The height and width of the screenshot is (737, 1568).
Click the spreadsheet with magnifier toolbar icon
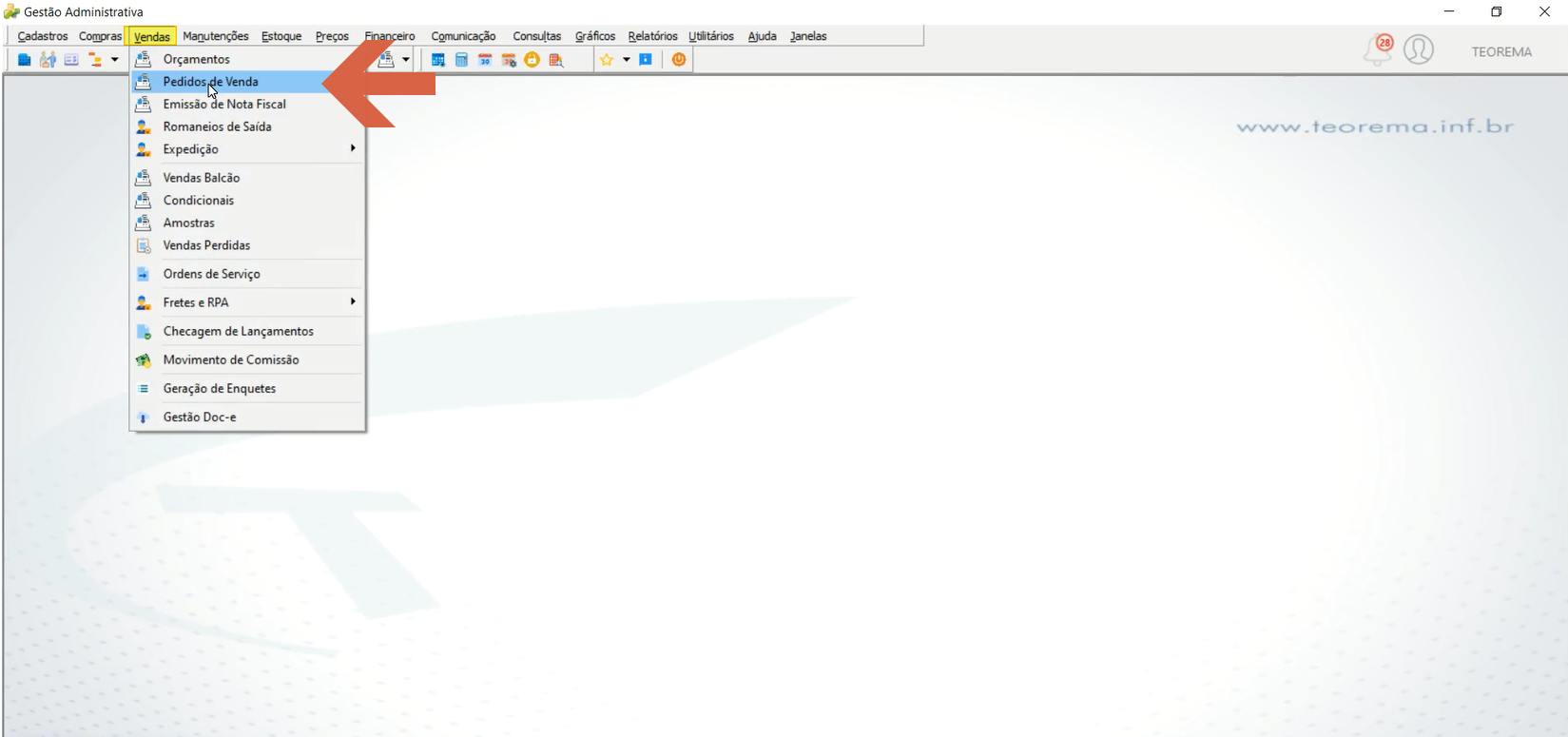tap(556, 60)
